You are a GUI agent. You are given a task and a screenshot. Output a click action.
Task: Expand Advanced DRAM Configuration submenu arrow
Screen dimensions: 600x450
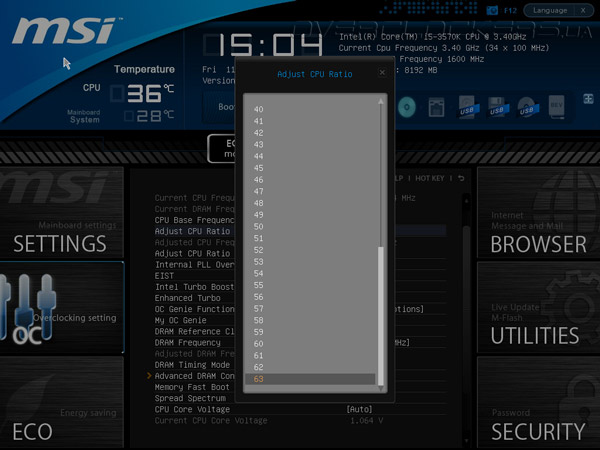click(149, 376)
